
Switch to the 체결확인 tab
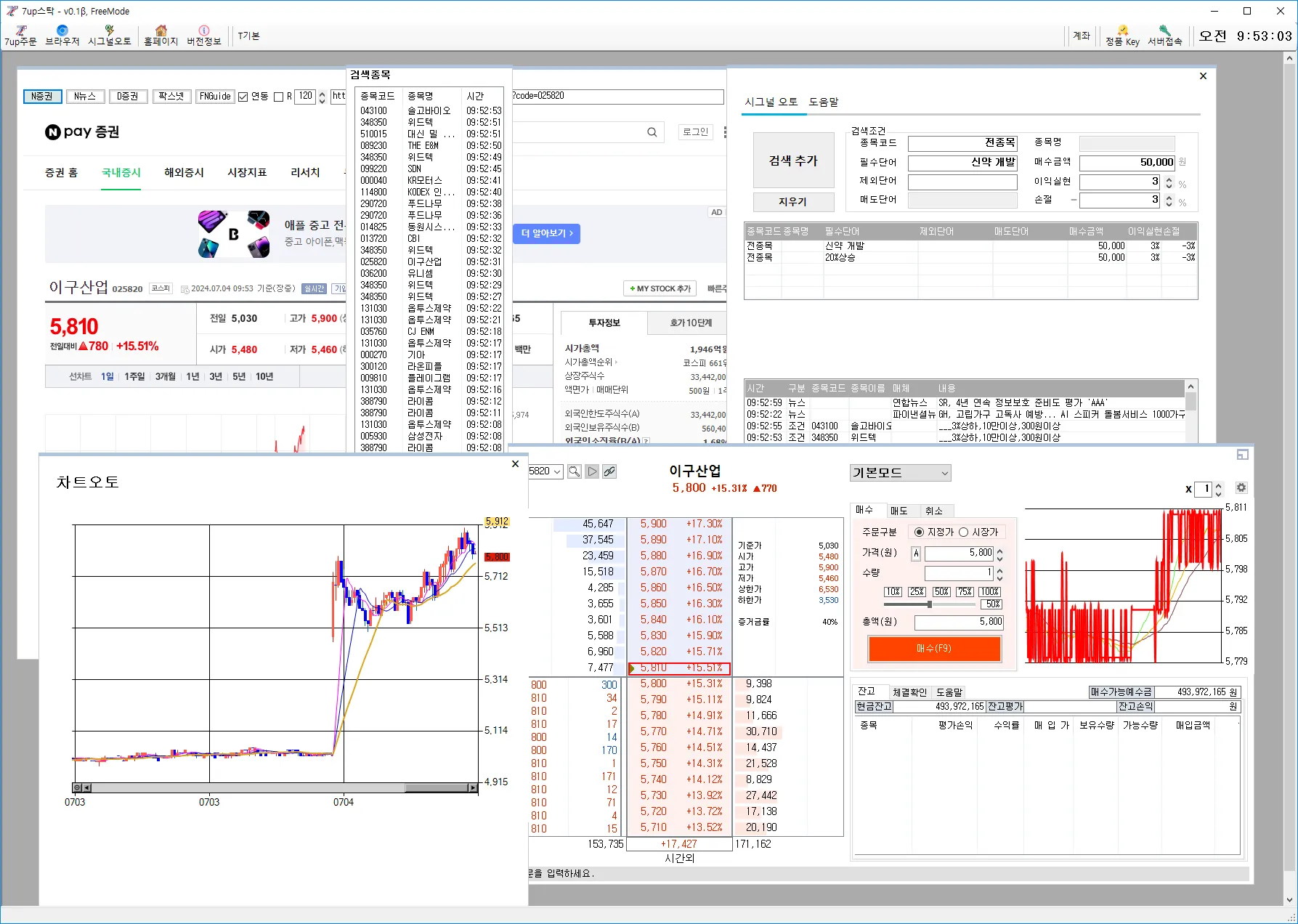pyautogui.click(x=909, y=692)
